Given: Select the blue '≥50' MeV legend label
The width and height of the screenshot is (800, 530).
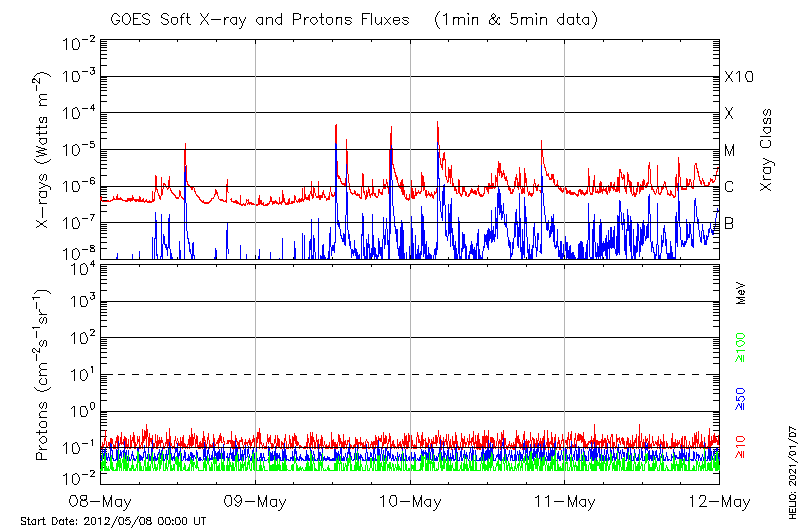Looking at the screenshot, I should pos(741,396).
